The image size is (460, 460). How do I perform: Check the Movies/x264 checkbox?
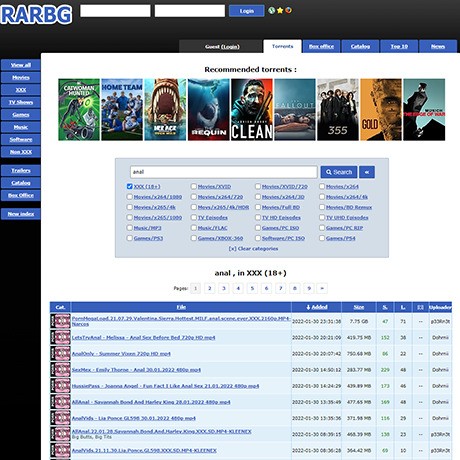(322, 186)
